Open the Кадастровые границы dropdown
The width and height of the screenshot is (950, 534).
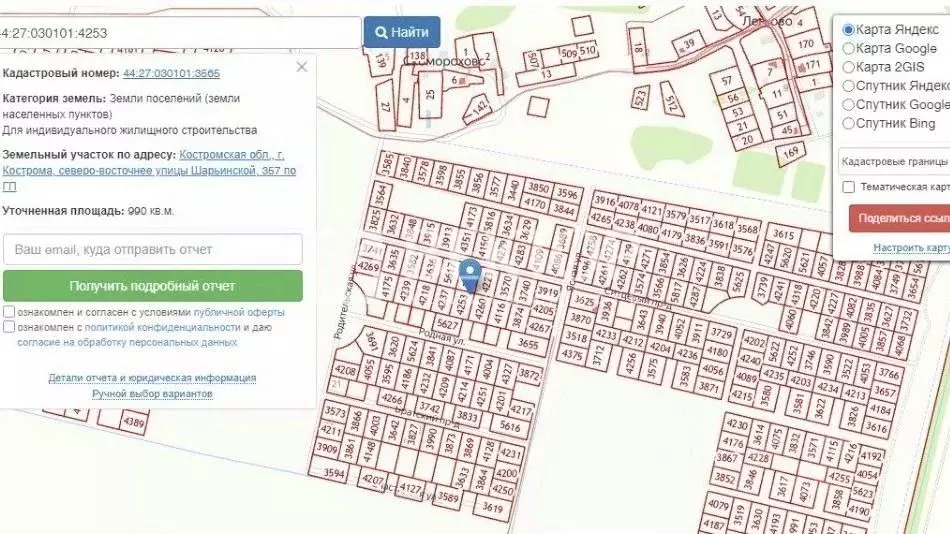pyautogui.click(x=894, y=161)
